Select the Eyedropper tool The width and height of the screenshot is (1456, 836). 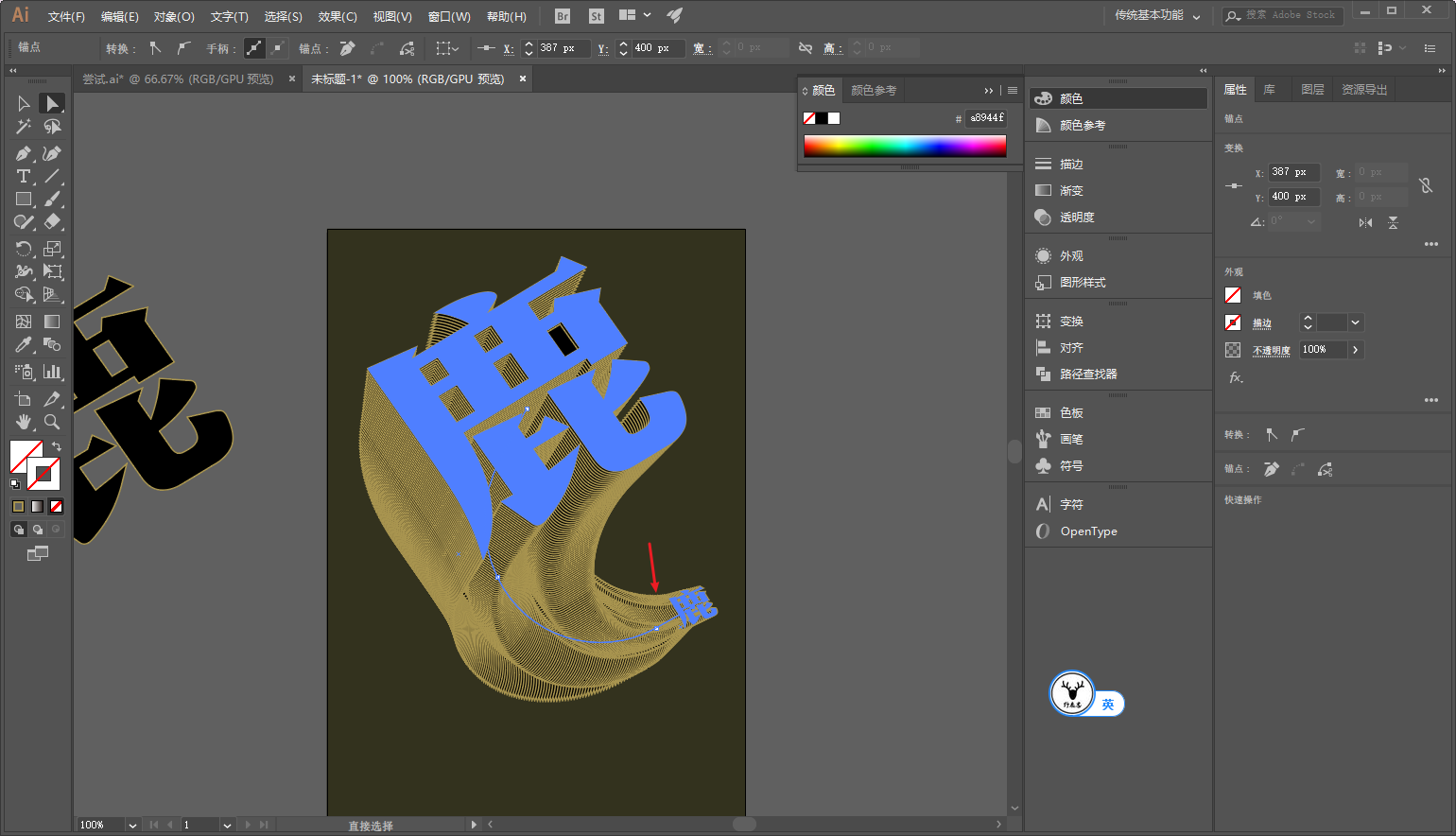[x=24, y=344]
